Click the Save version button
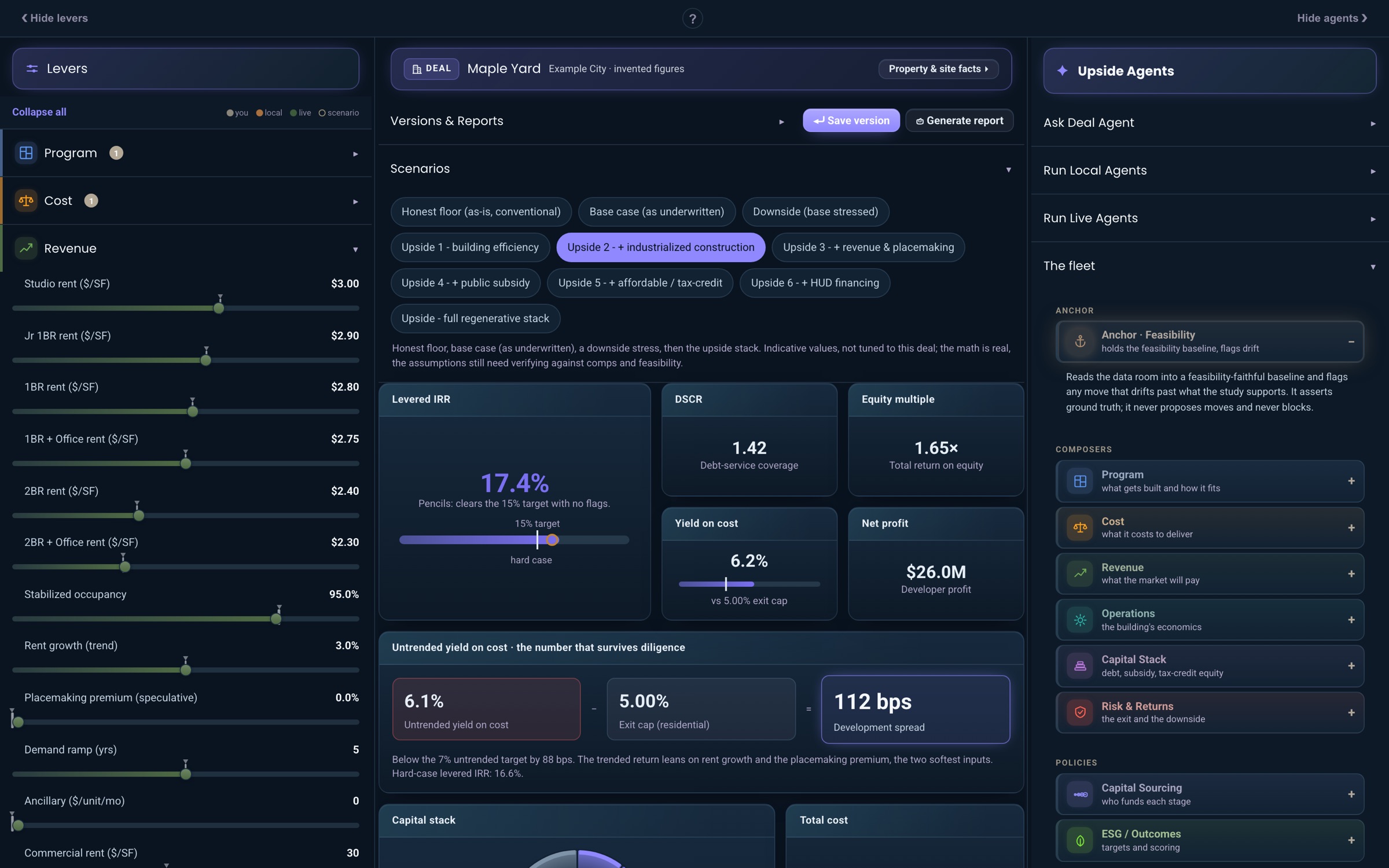Viewport: 1389px width, 868px height. click(851, 120)
